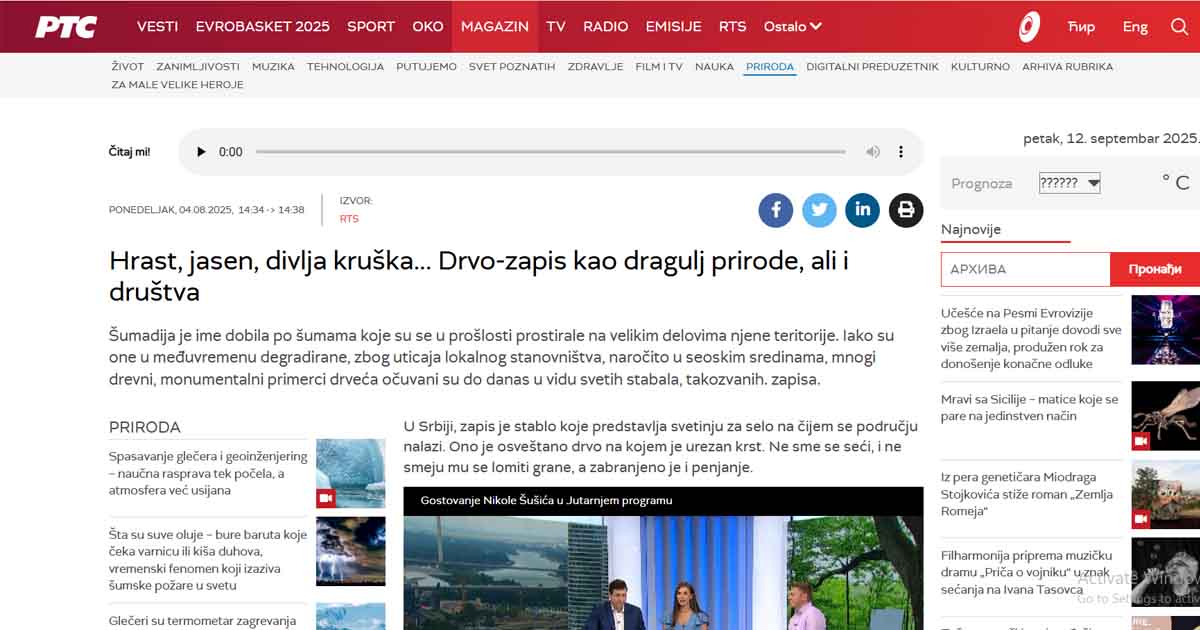Click the RTS logo in header

[x=66, y=27]
